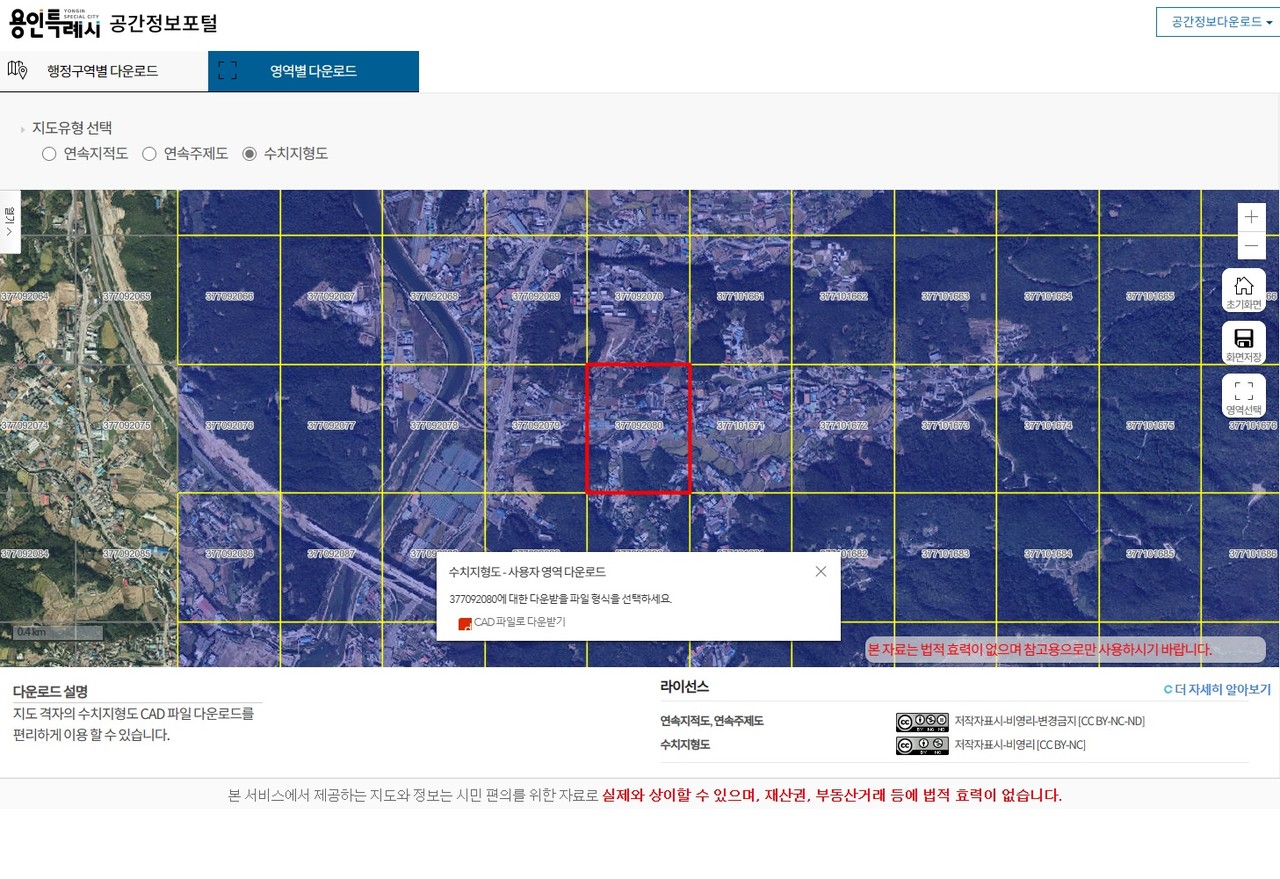Expand the 지도유형 선택 section arrow
Screen dimensions: 1280x879
click(23, 130)
